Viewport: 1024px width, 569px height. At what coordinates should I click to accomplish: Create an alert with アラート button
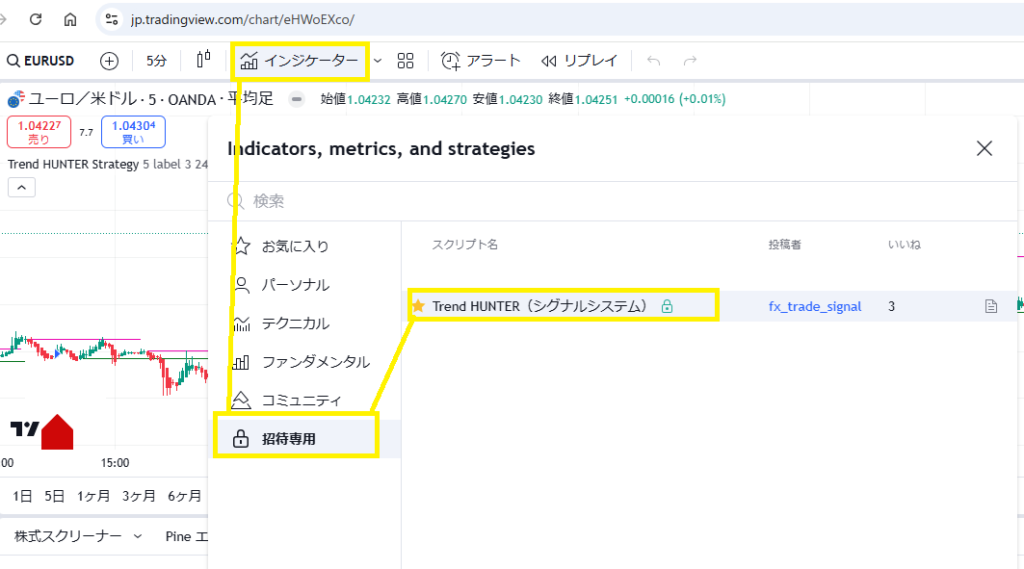point(481,61)
